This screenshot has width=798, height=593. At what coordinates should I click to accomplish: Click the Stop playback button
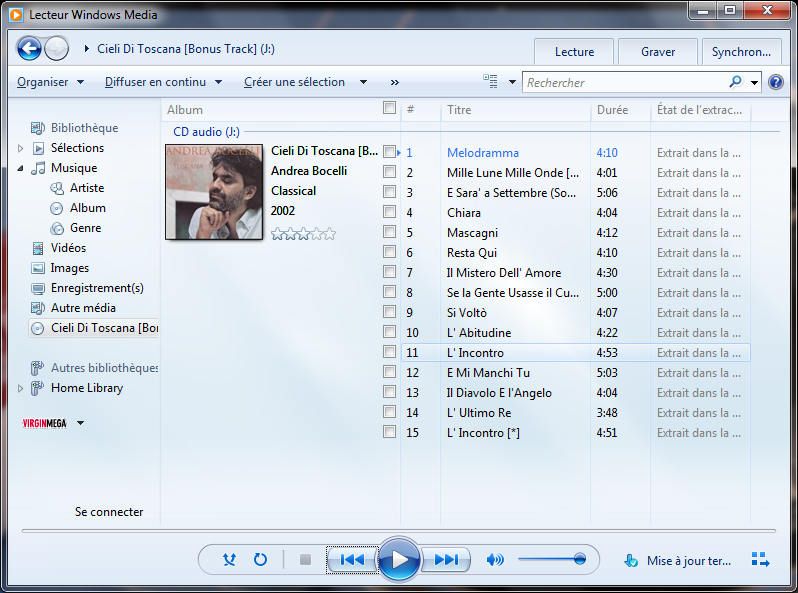[305, 560]
